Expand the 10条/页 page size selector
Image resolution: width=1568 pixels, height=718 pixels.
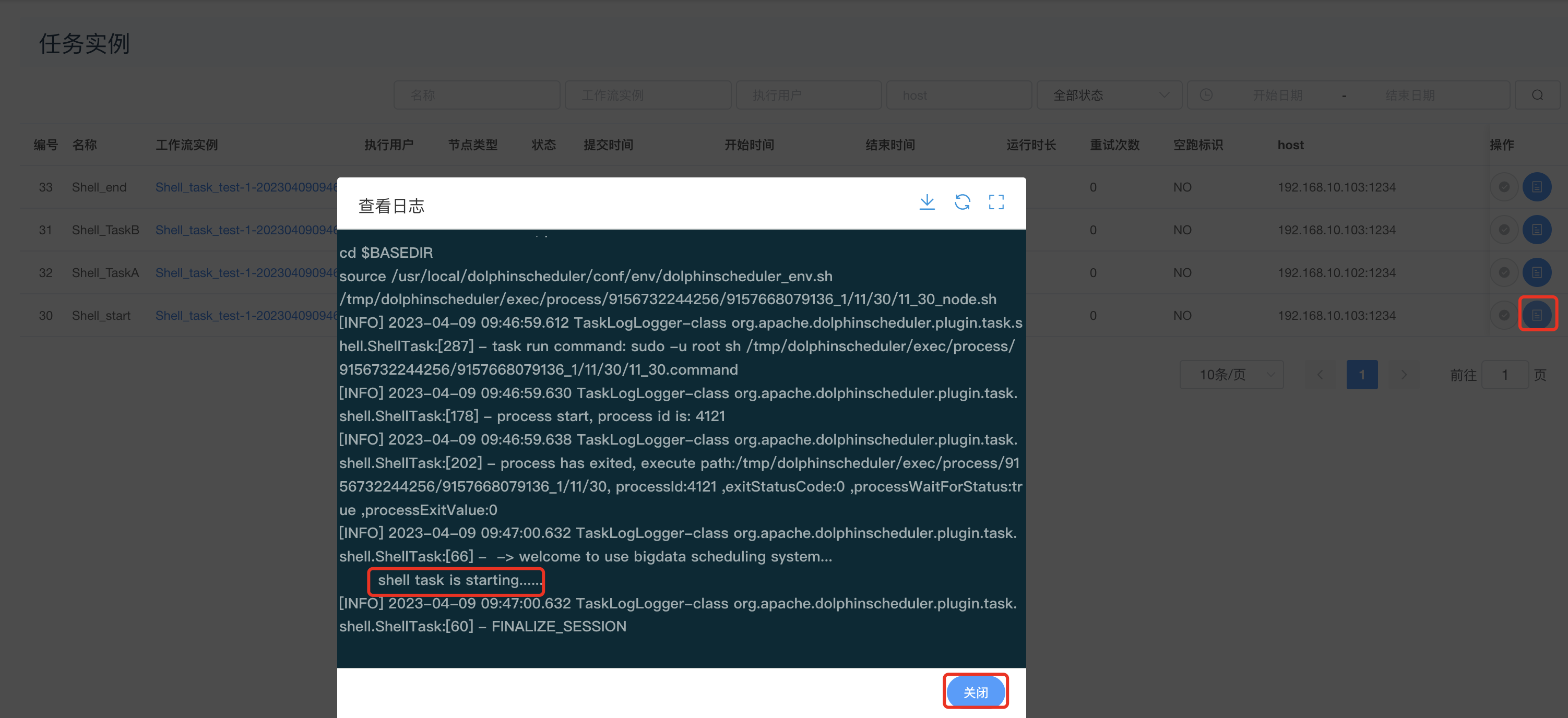(1231, 375)
